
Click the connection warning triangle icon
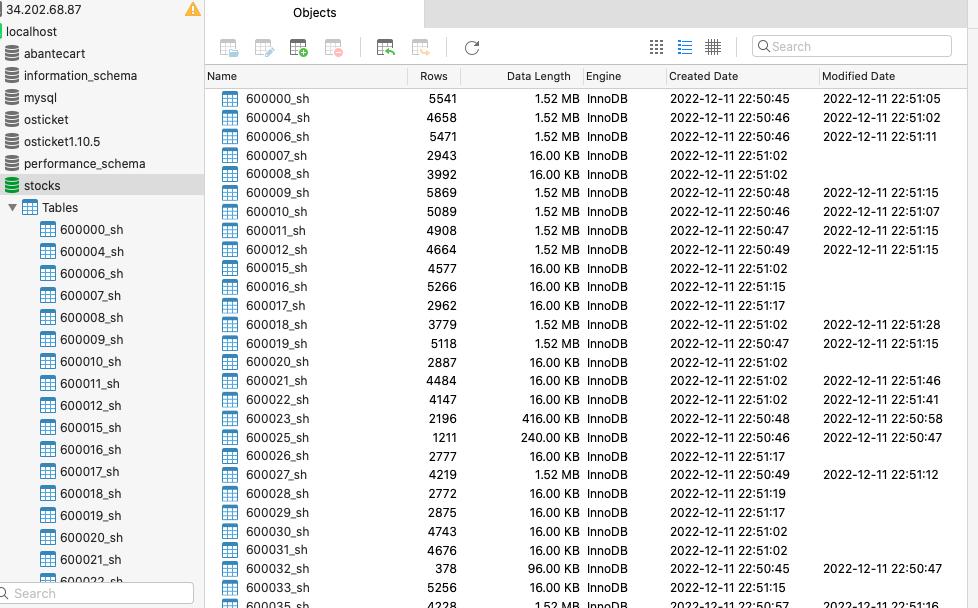[193, 10]
